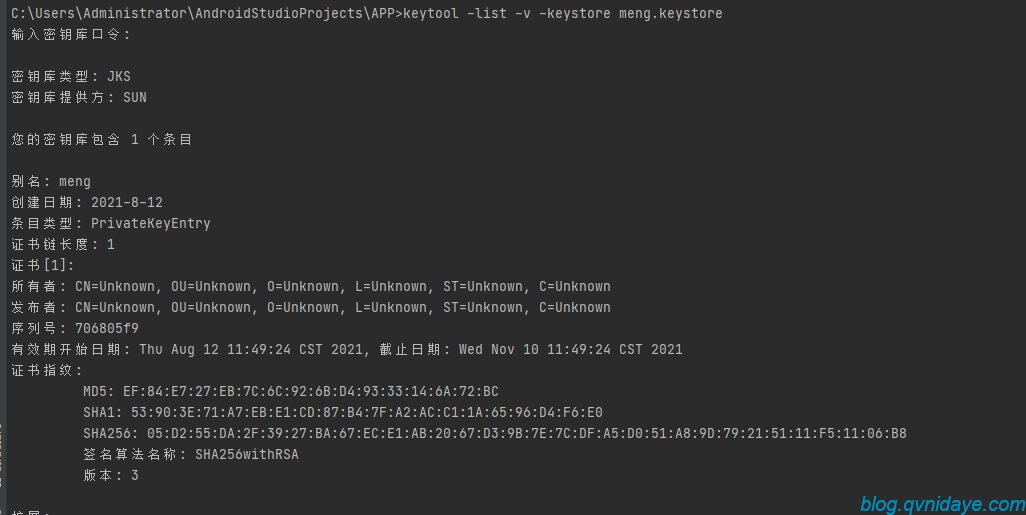Click meng.keystore in the command
The image size is (1026, 515).
(671, 14)
